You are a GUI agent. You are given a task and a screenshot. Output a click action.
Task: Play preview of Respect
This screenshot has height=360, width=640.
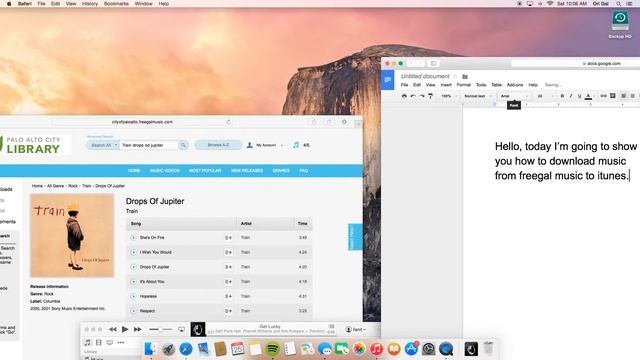click(x=133, y=311)
